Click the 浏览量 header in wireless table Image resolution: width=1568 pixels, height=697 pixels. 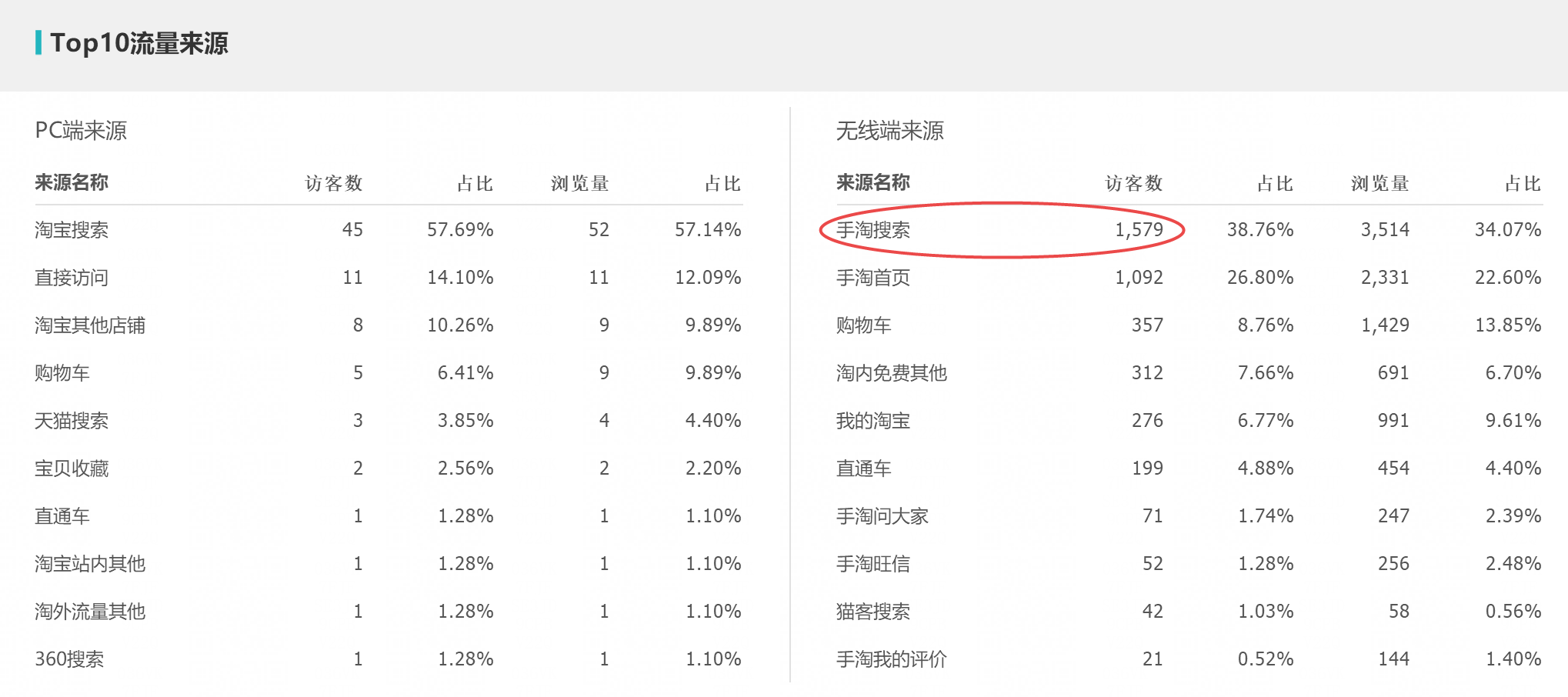click(x=1380, y=183)
